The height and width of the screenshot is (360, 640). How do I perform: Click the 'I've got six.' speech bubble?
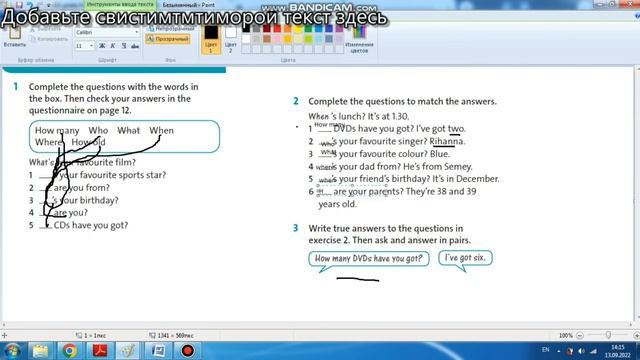point(465,258)
